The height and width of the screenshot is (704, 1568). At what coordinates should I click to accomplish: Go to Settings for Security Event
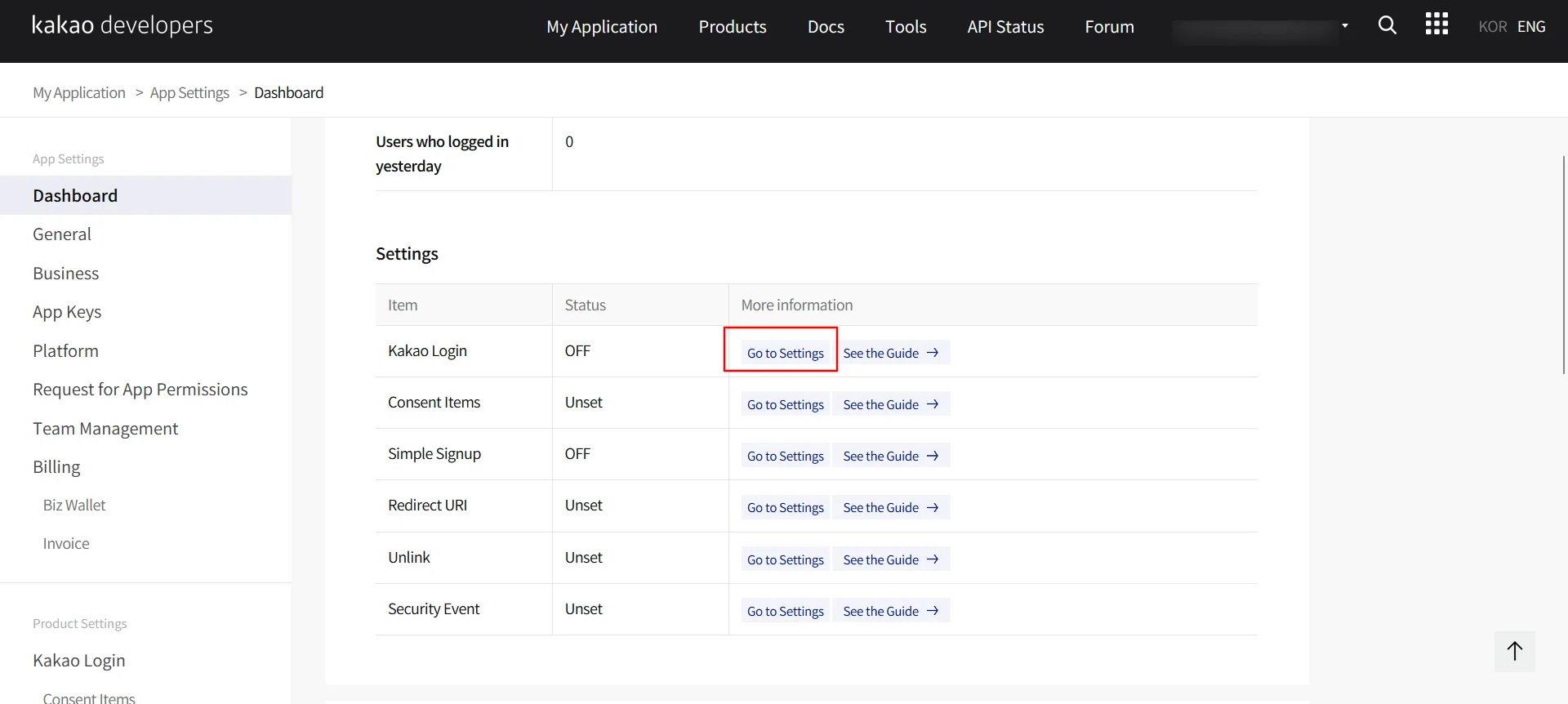(786, 611)
